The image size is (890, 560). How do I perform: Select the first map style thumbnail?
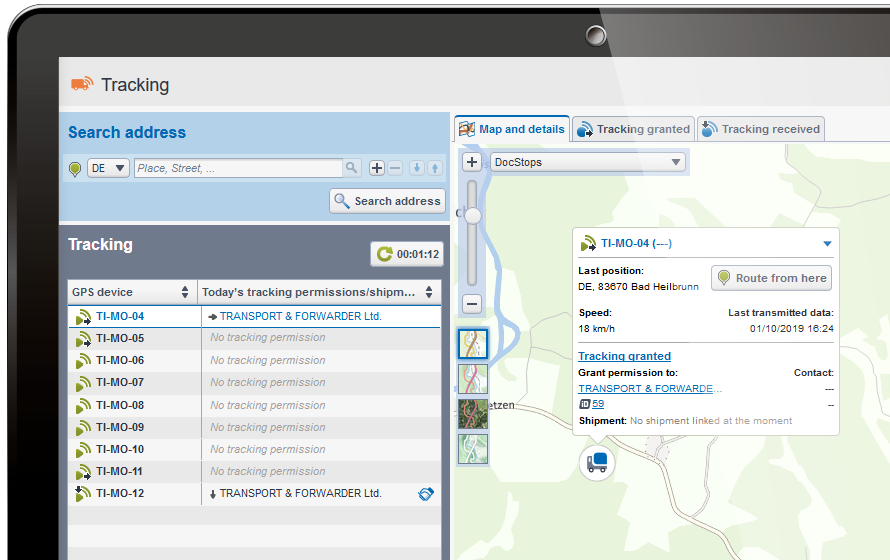pos(473,344)
